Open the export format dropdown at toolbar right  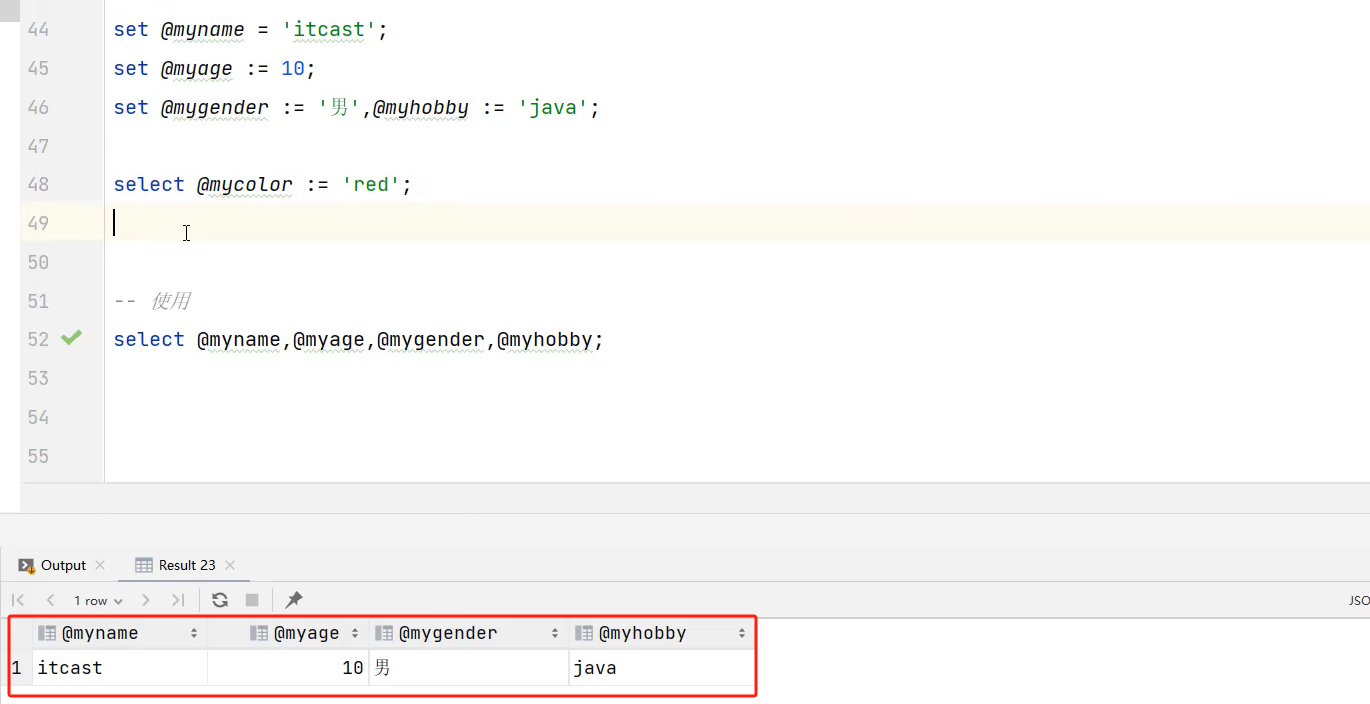(x=1358, y=601)
